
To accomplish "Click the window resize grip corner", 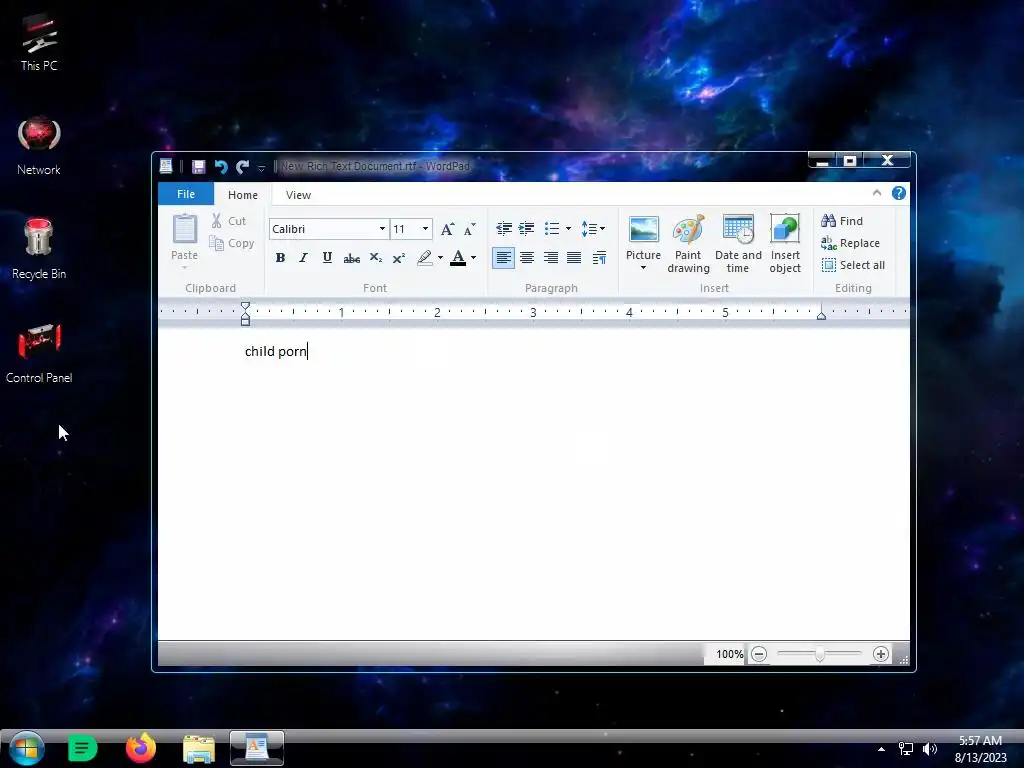I will 904,660.
